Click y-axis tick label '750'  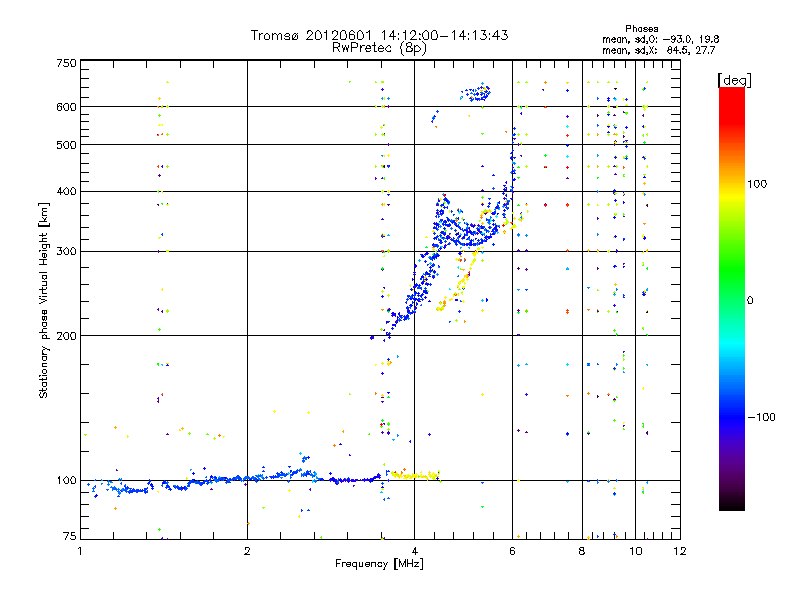point(66,63)
